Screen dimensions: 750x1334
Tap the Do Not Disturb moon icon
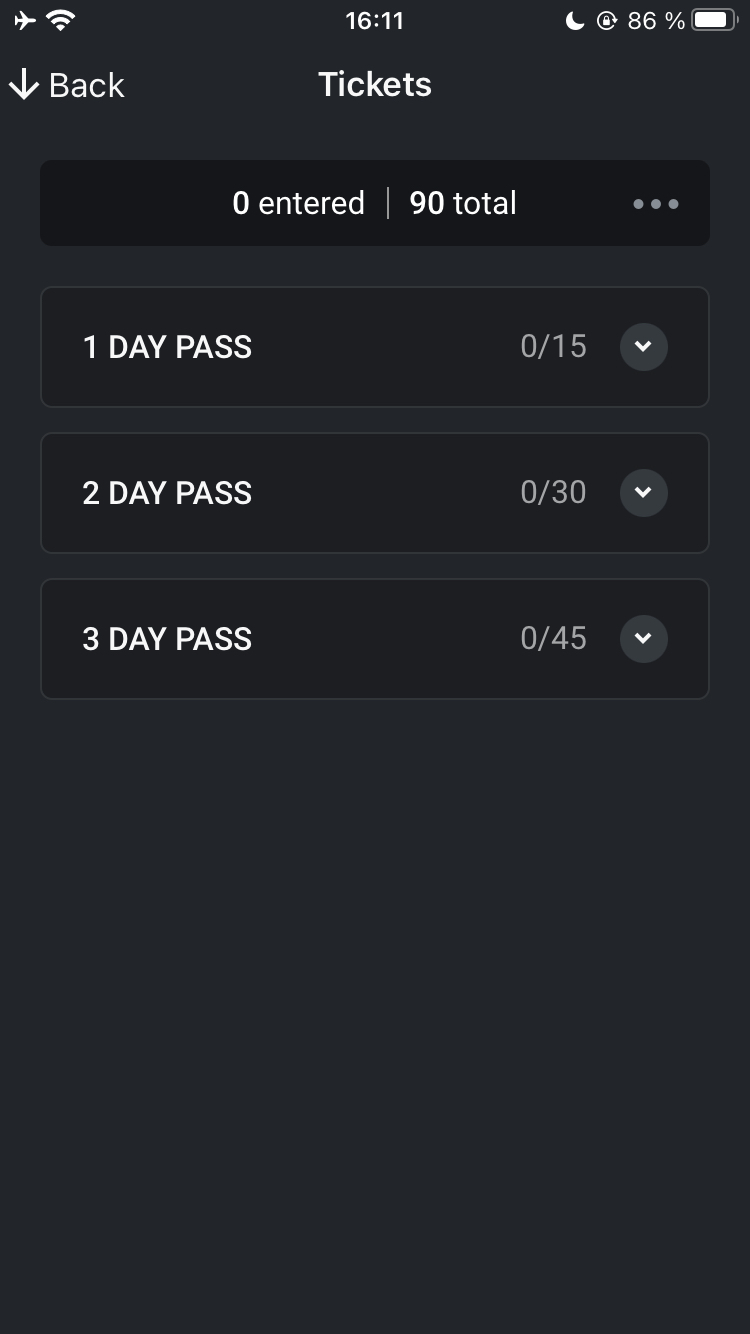pos(575,20)
